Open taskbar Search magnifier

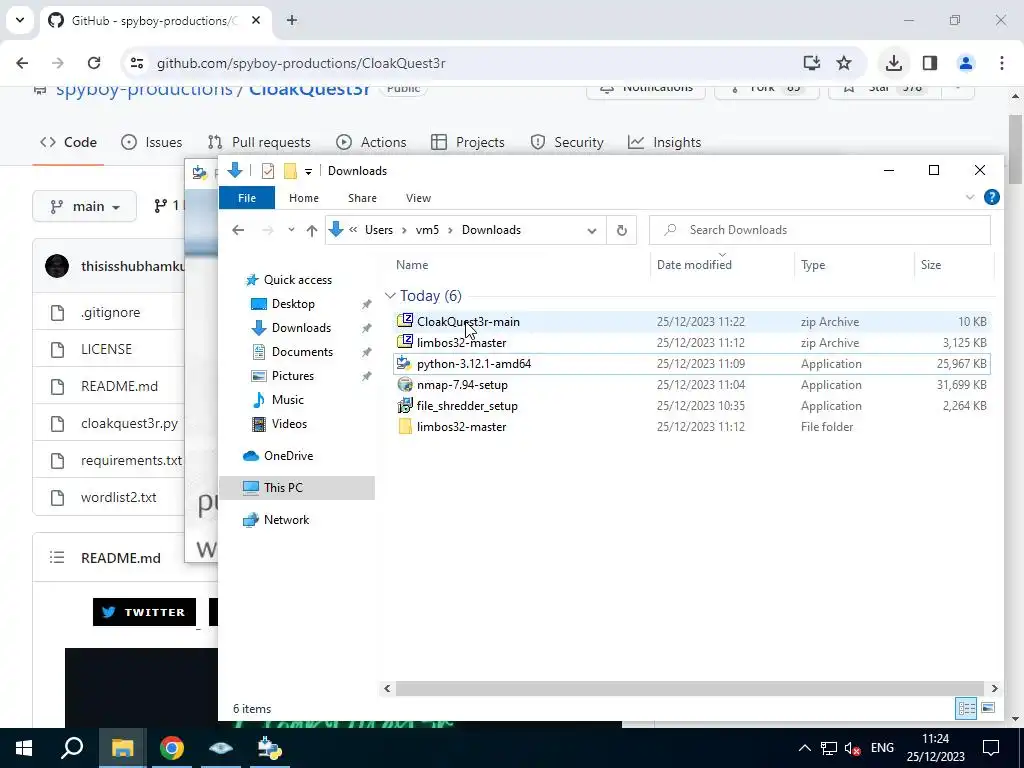click(x=72, y=748)
